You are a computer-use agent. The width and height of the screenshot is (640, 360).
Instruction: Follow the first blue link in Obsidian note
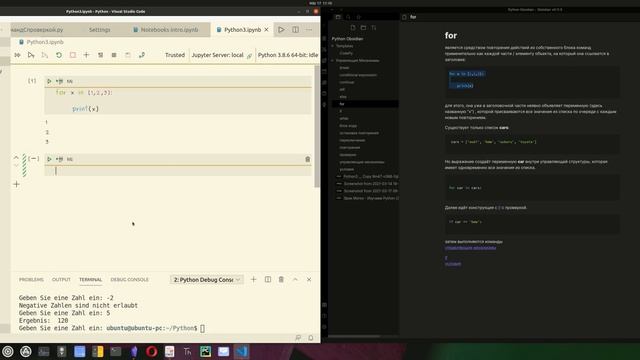coord(470,248)
